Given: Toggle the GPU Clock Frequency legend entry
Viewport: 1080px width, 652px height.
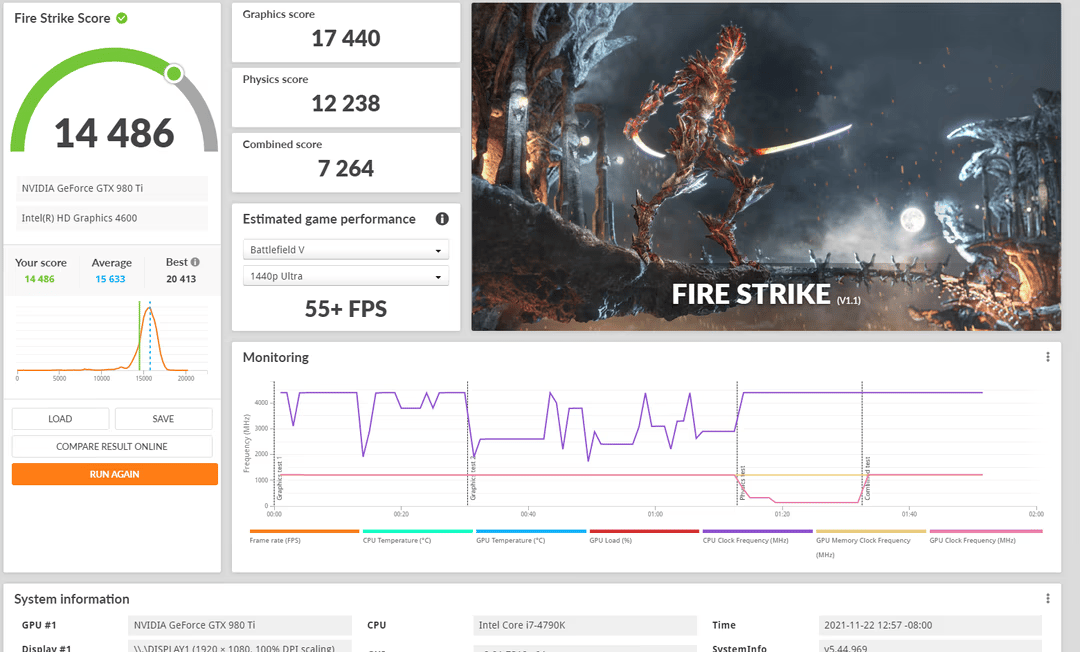Looking at the screenshot, I should pyautogui.click(x=985, y=536).
